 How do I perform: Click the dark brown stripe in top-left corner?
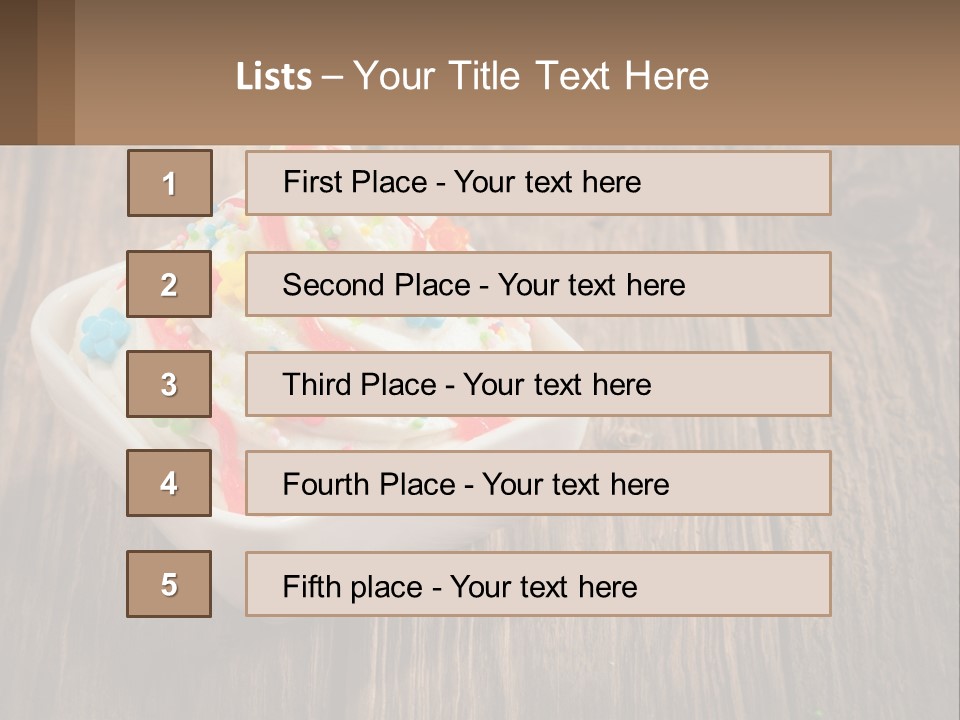pyautogui.click(x=18, y=72)
